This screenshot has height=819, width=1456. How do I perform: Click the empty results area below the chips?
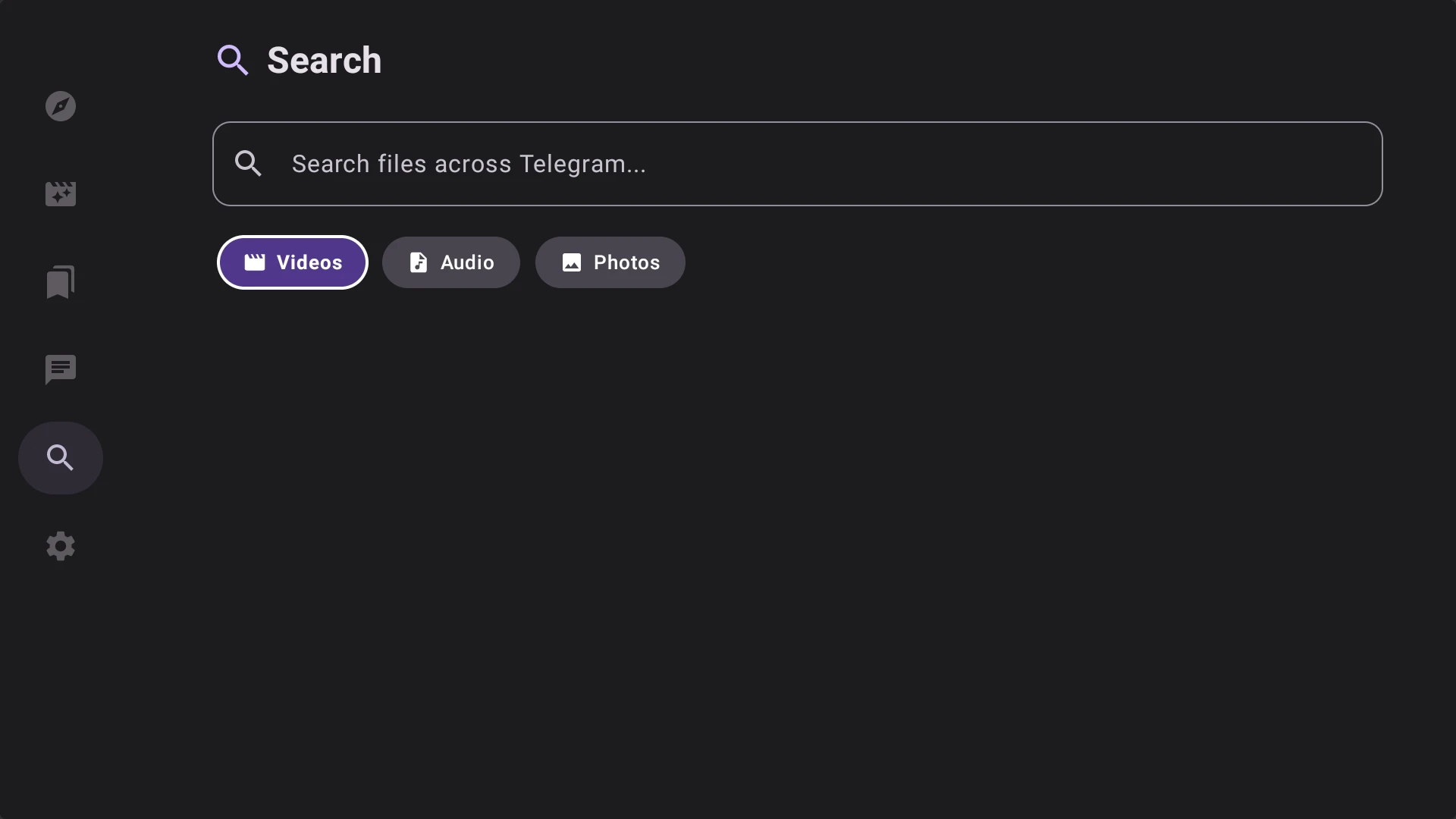pyautogui.click(x=796, y=531)
